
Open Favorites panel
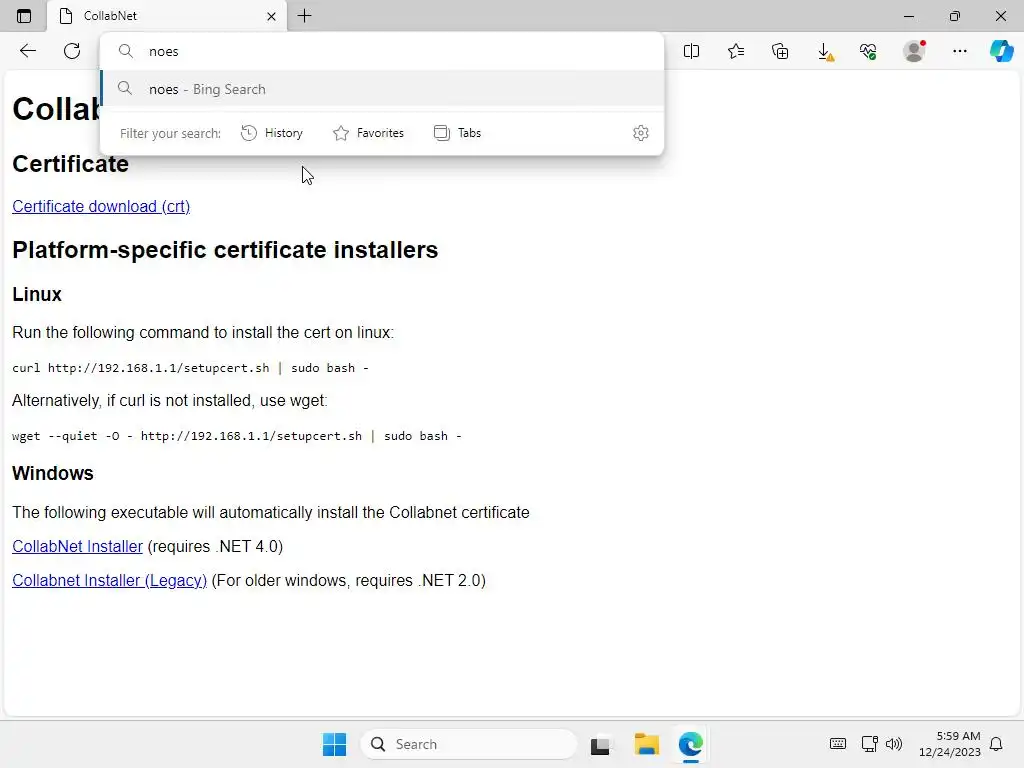tap(736, 51)
